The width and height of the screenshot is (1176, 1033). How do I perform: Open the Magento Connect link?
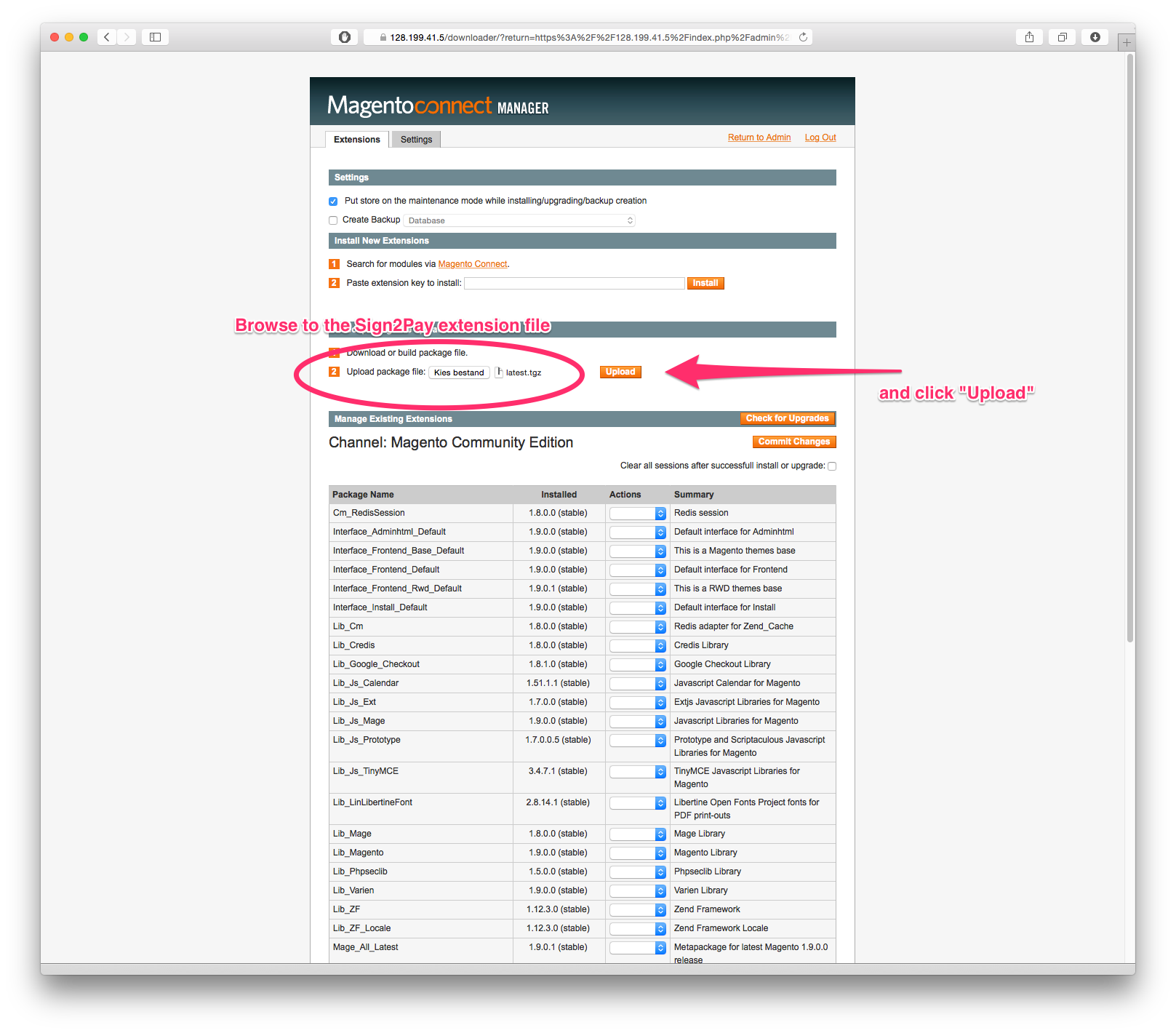(x=473, y=264)
